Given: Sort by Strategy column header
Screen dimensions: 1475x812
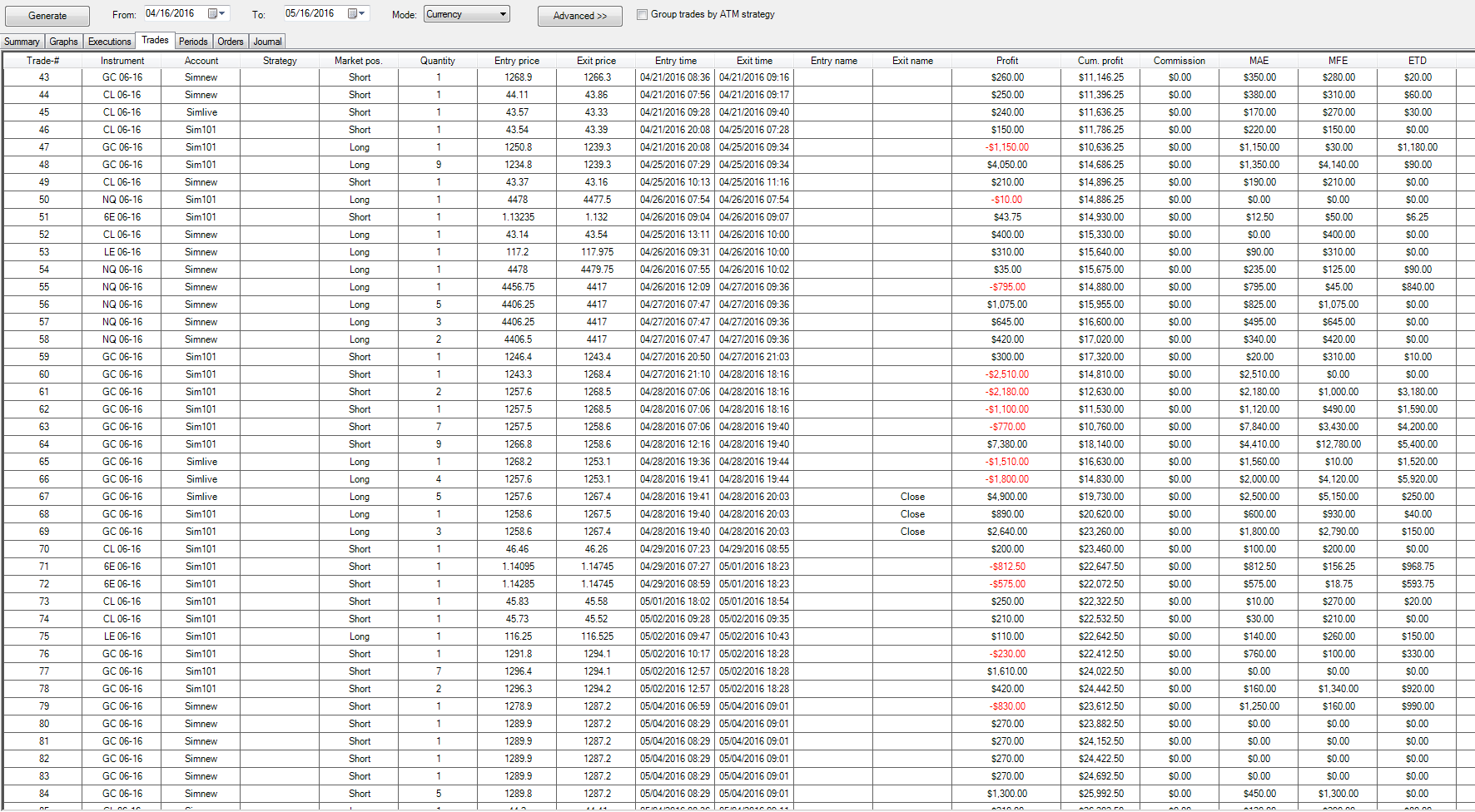Looking at the screenshot, I should click(x=280, y=61).
